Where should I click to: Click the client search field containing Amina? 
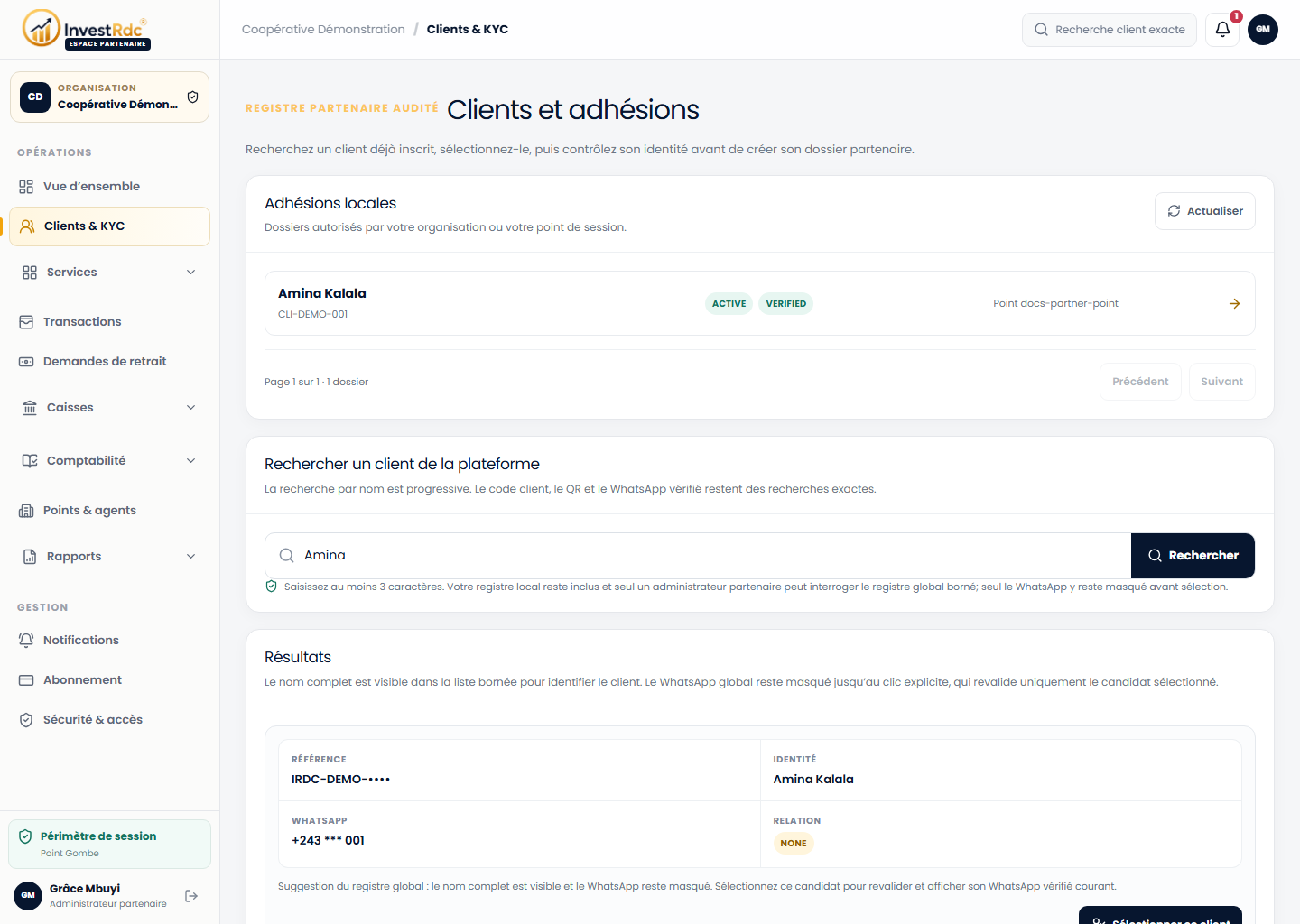(x=698, y=556)
